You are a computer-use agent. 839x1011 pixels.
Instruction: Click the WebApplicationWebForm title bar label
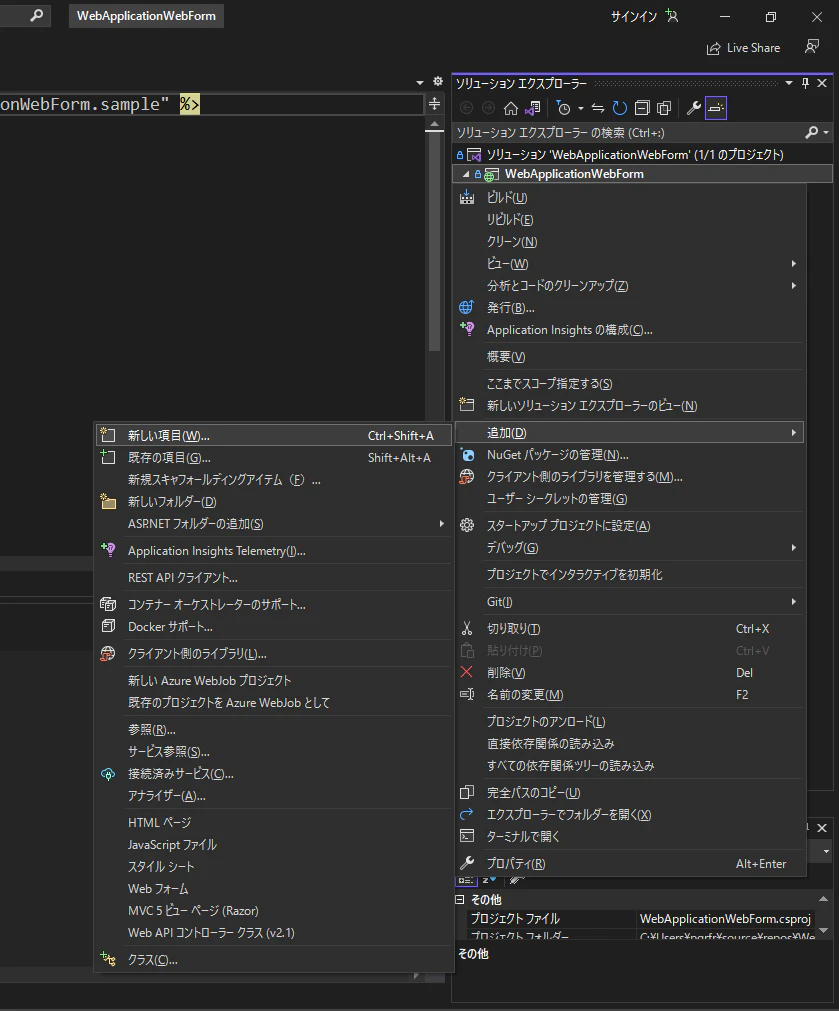146,15
